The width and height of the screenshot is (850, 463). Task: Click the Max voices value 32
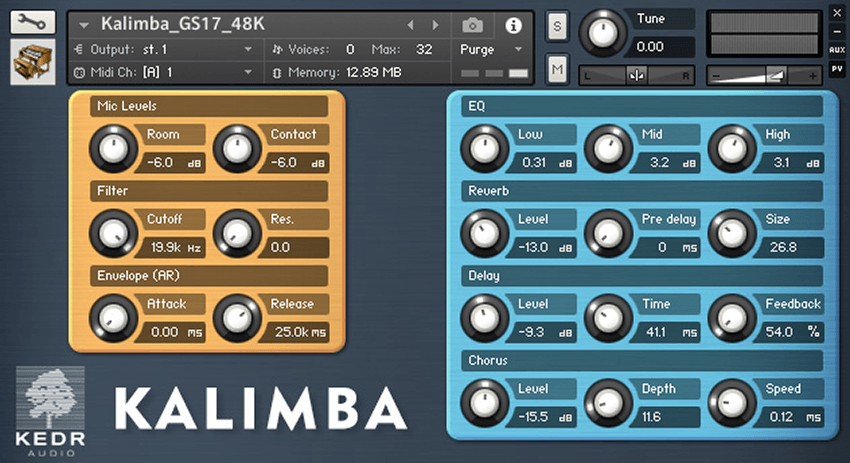(x=424, y=49)
